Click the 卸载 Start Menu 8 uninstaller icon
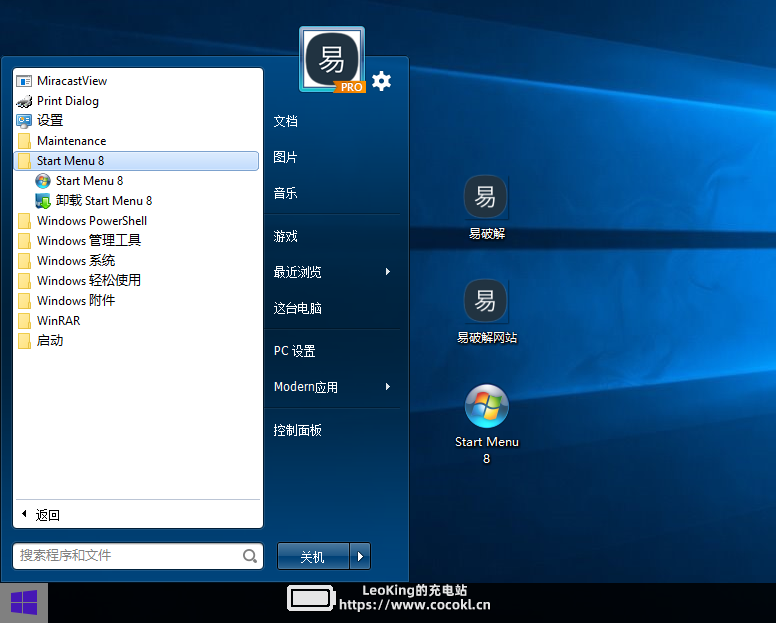776x623 pixels. (x=43, y=201)
